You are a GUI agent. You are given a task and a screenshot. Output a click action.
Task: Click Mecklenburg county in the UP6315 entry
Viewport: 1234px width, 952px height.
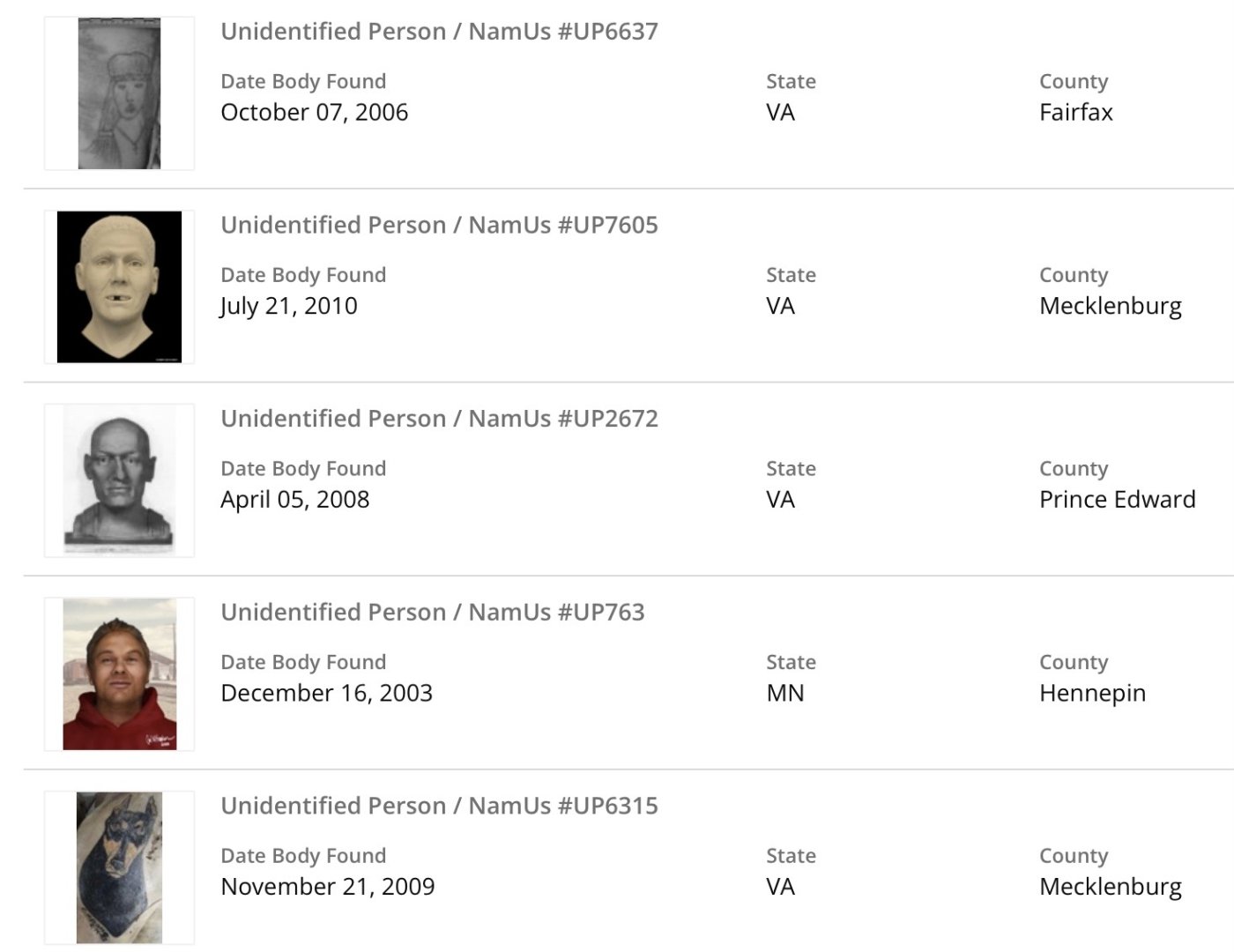(1110, 887)
